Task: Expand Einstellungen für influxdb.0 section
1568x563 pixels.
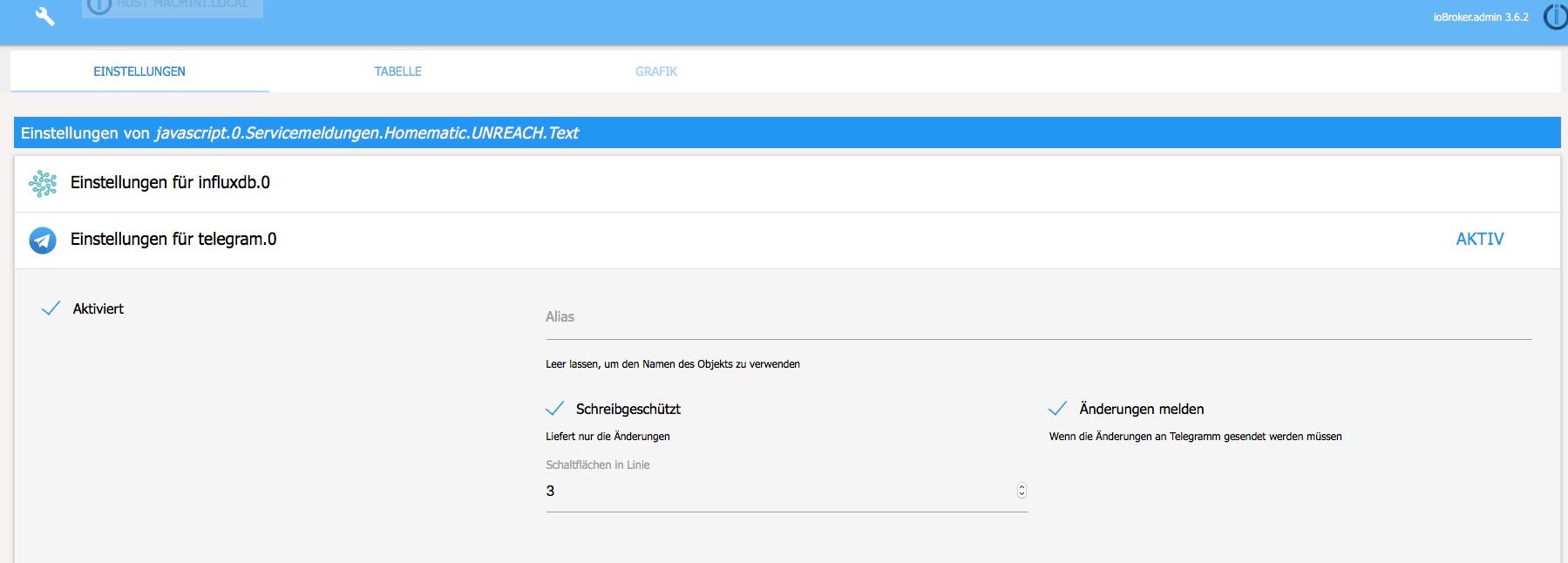Action: pyautogui.click(x=787, y=183)
